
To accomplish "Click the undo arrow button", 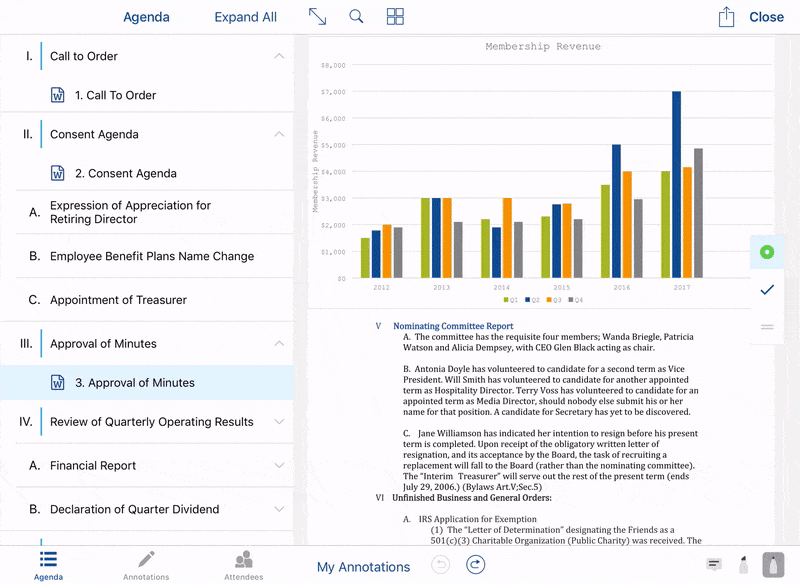I will click(x=441, y=565).
